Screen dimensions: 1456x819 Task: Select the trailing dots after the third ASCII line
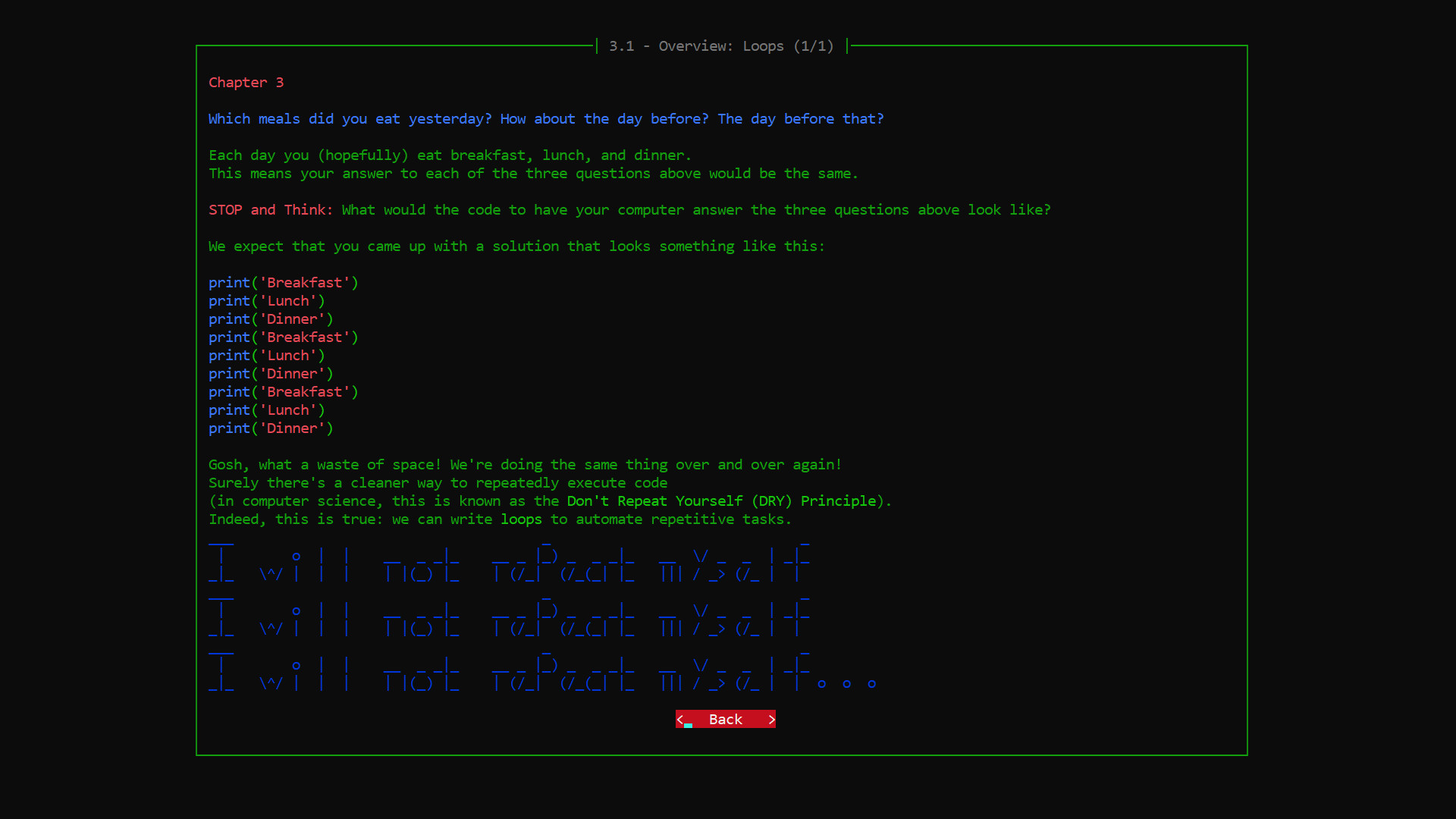[x=846, y=683]
